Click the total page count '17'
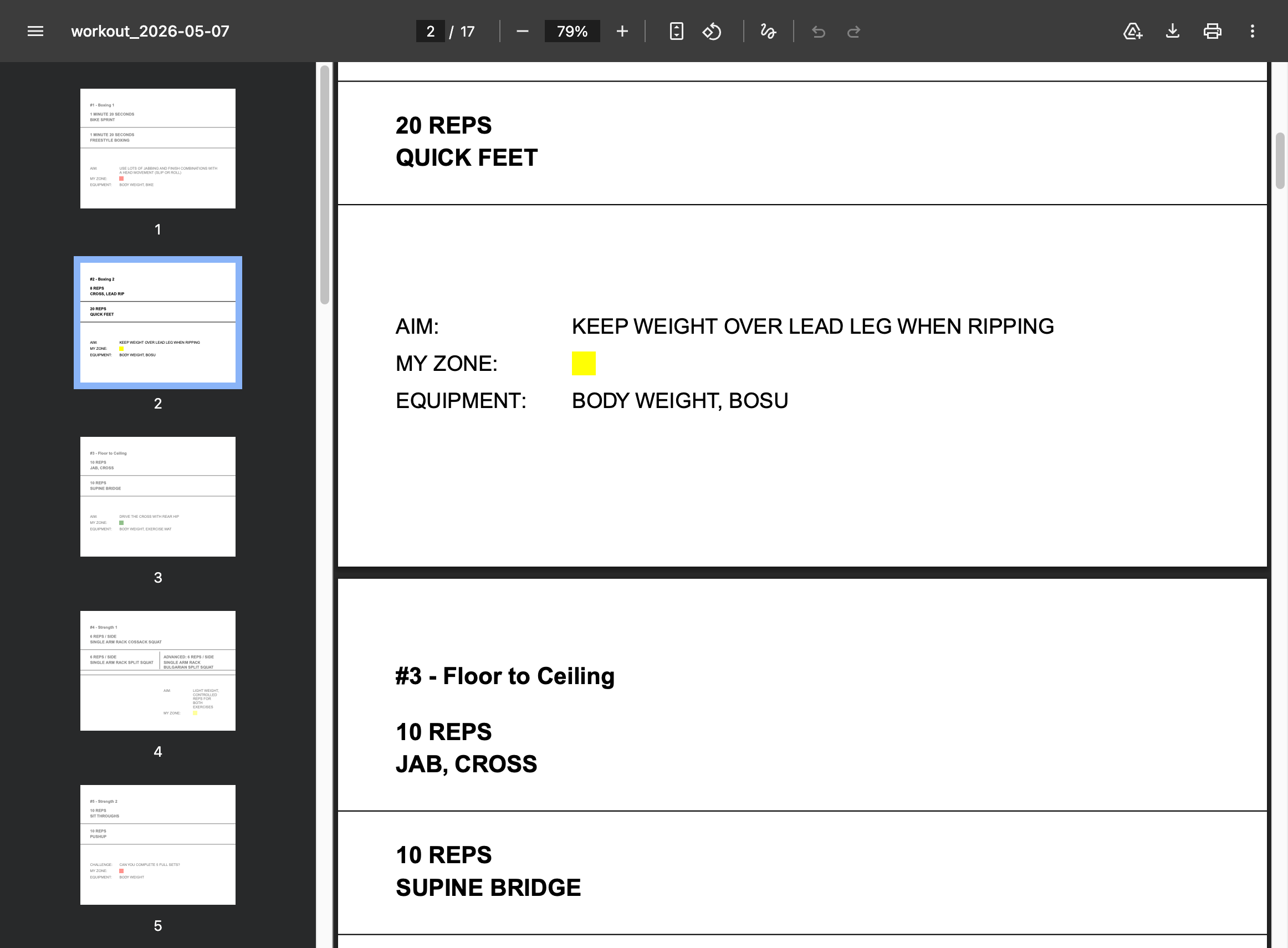 point(468,32)
